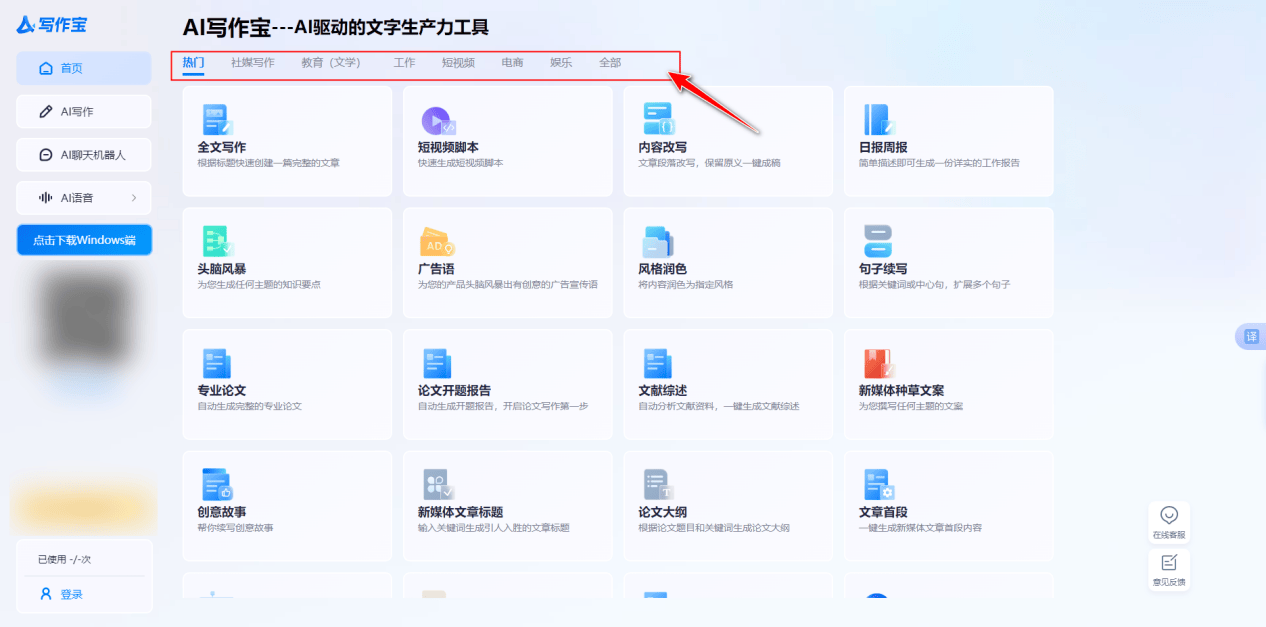Click the 专业论文 blue document icon

coord(217,364)
